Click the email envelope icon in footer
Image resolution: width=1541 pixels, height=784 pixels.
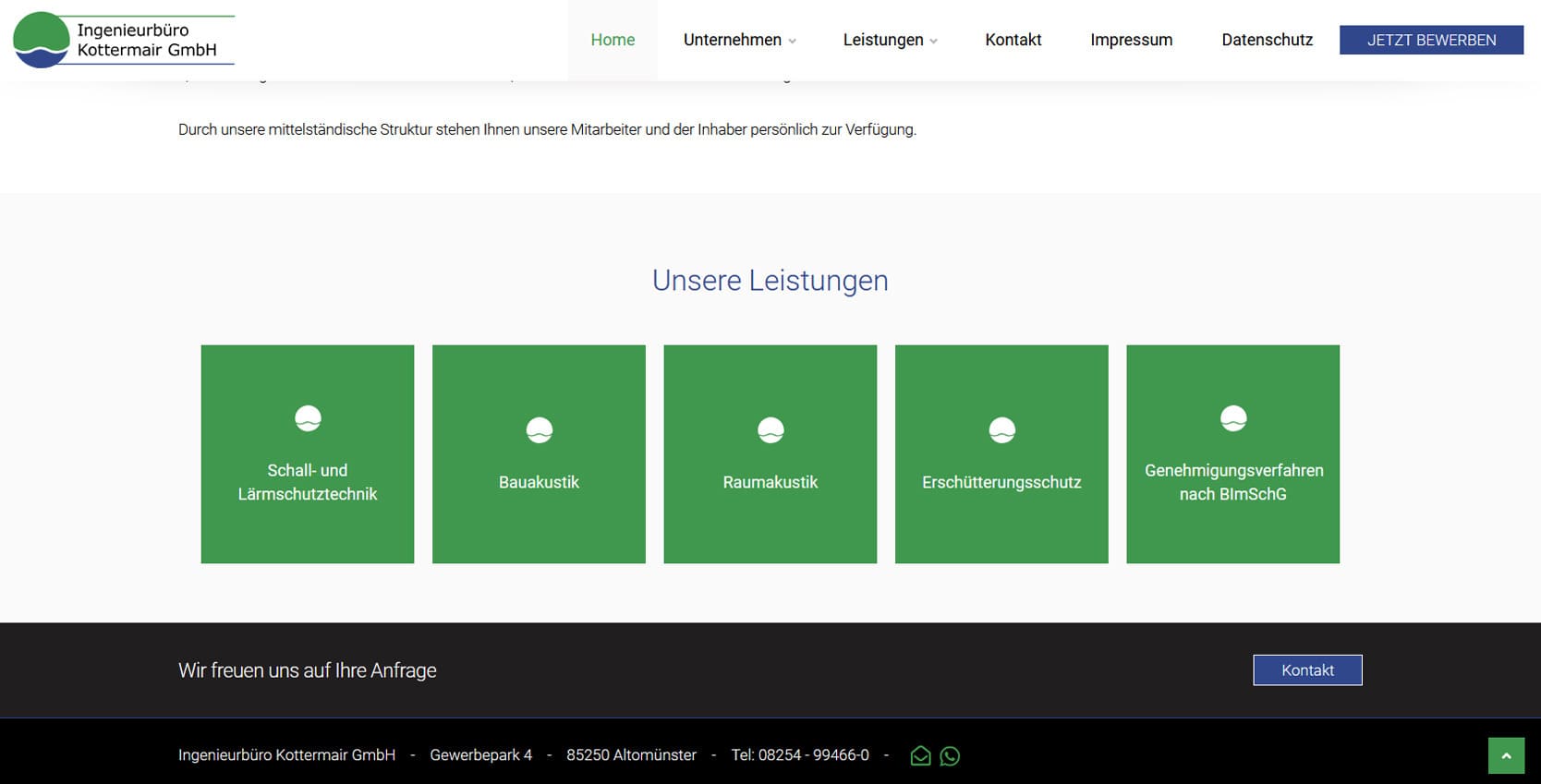[x=920, y=756]
